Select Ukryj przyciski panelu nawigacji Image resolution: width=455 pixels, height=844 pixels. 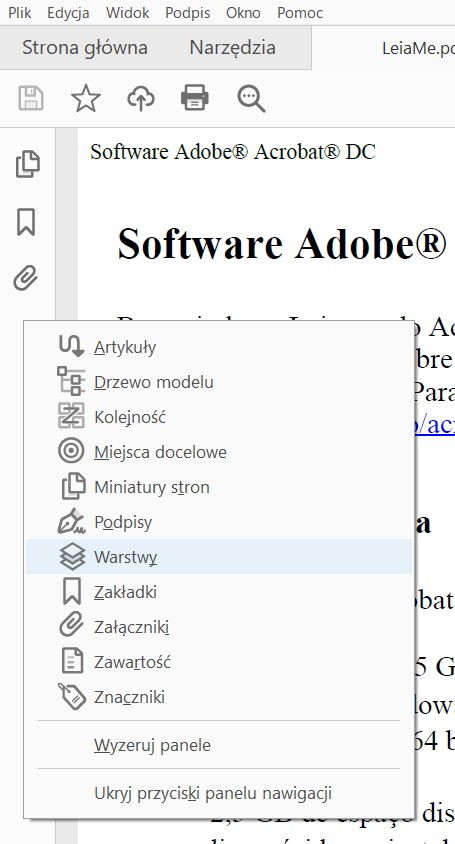(x=219, y=793)
